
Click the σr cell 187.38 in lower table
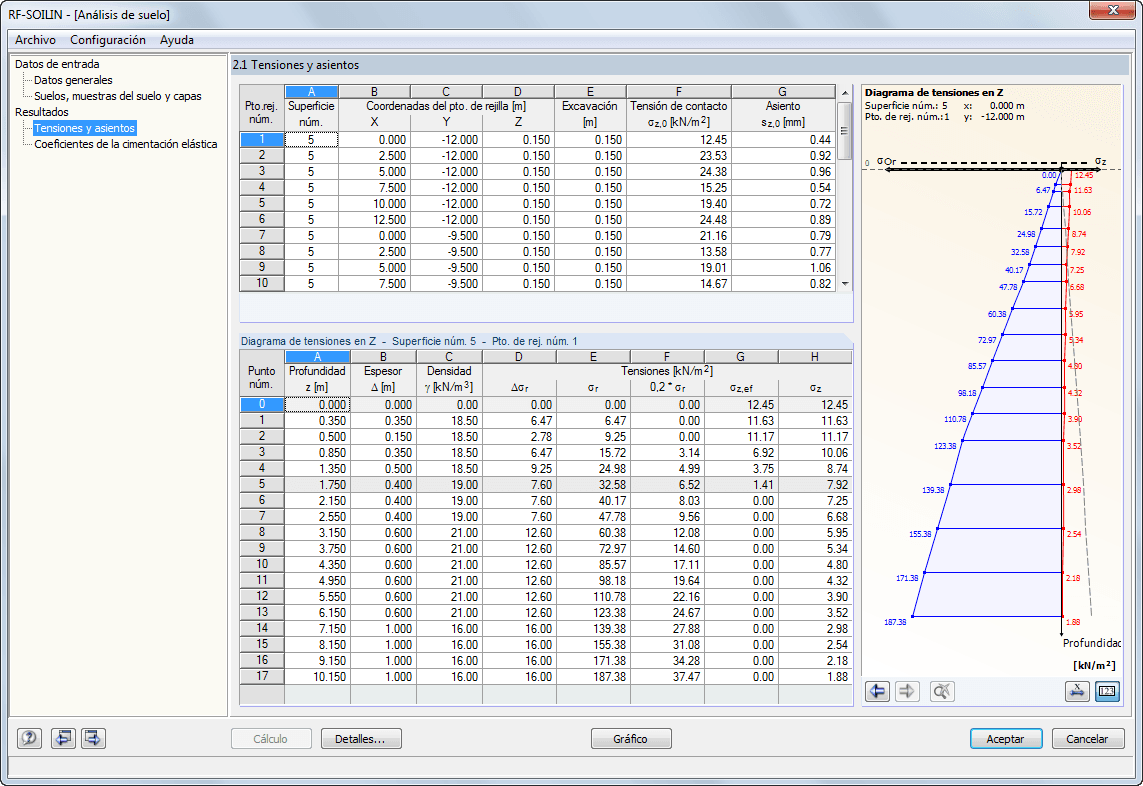pyautogui.click(x=593, y=677)
